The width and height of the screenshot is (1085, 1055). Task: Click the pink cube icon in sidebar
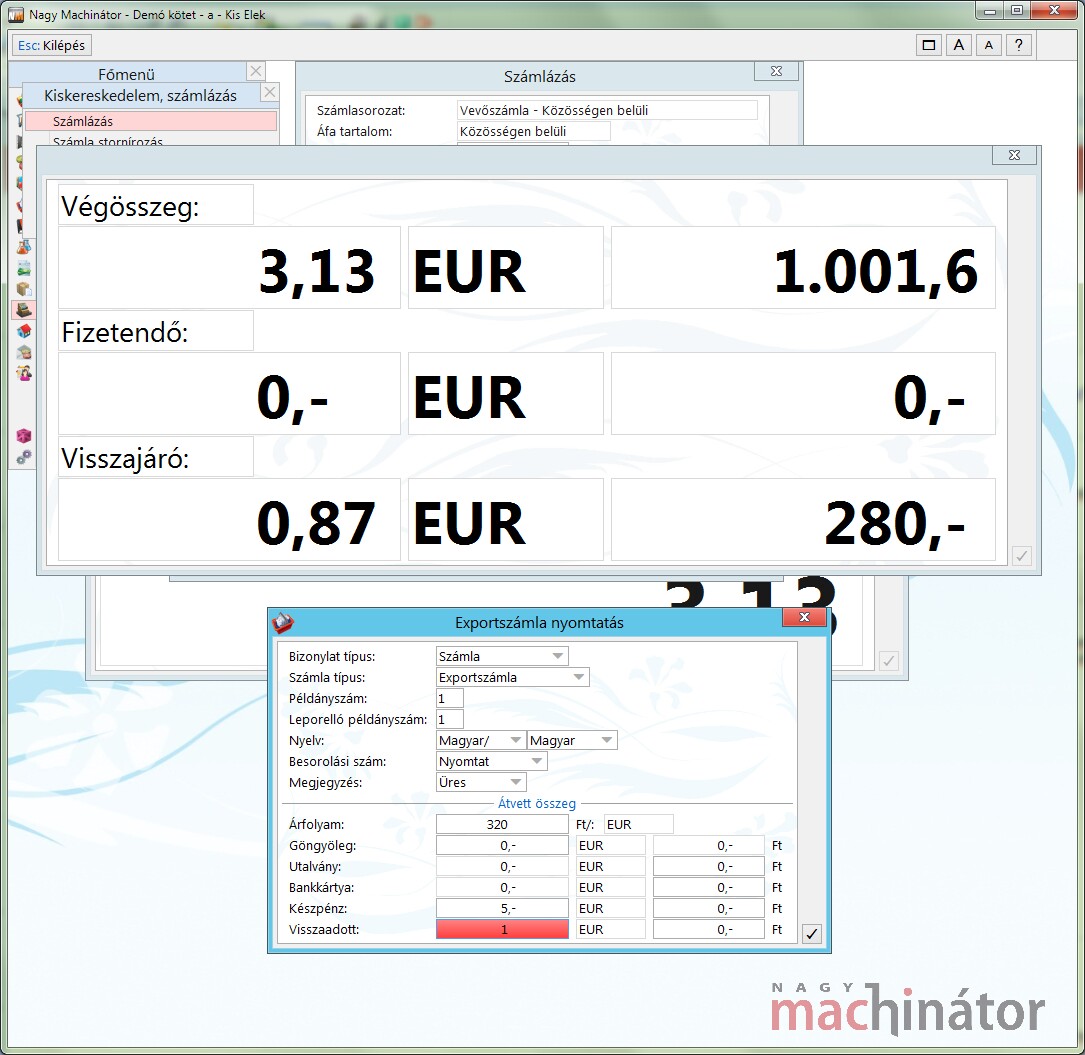coord(24,436)
